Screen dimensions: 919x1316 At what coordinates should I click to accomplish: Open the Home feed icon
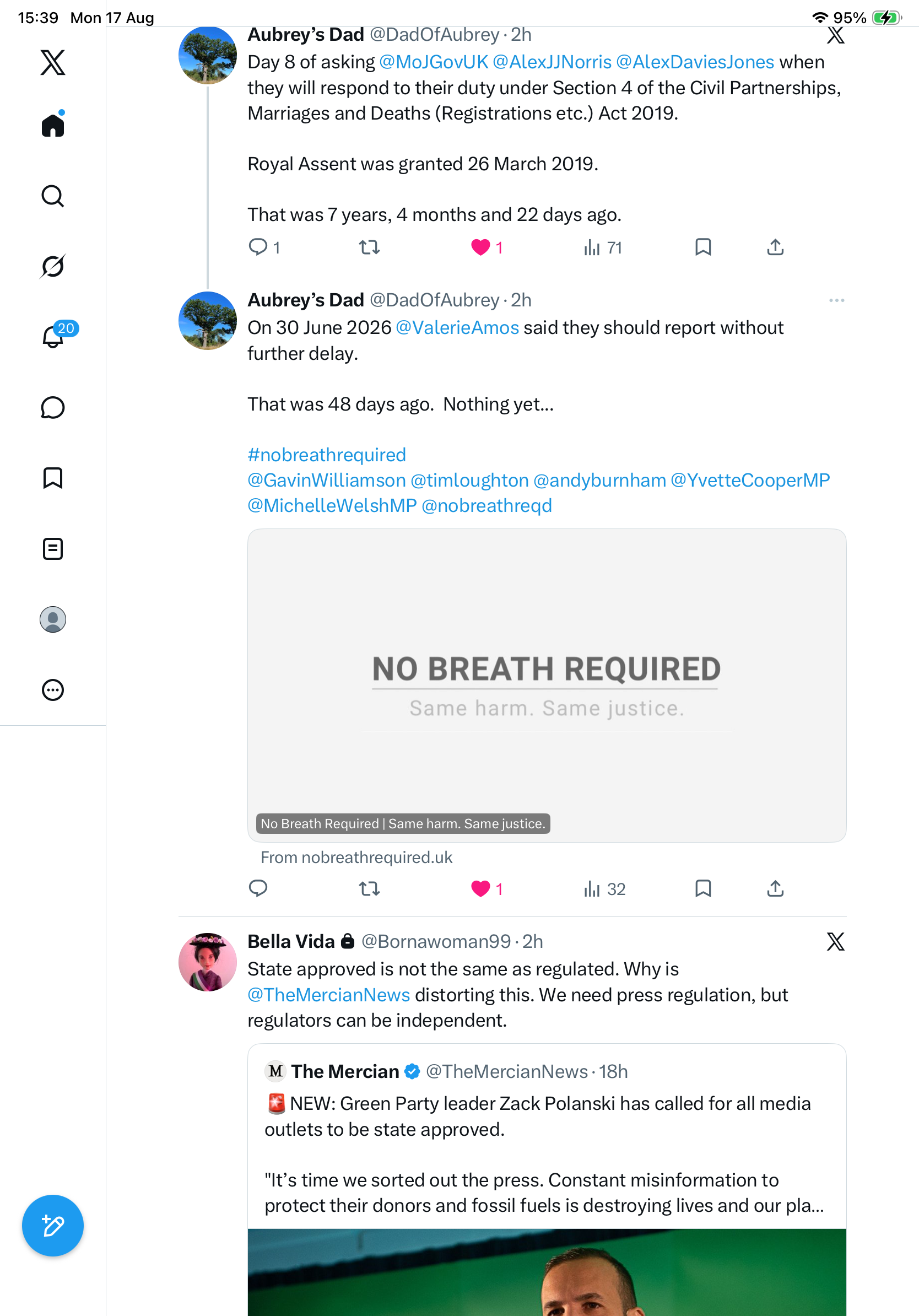coord(53,125)
